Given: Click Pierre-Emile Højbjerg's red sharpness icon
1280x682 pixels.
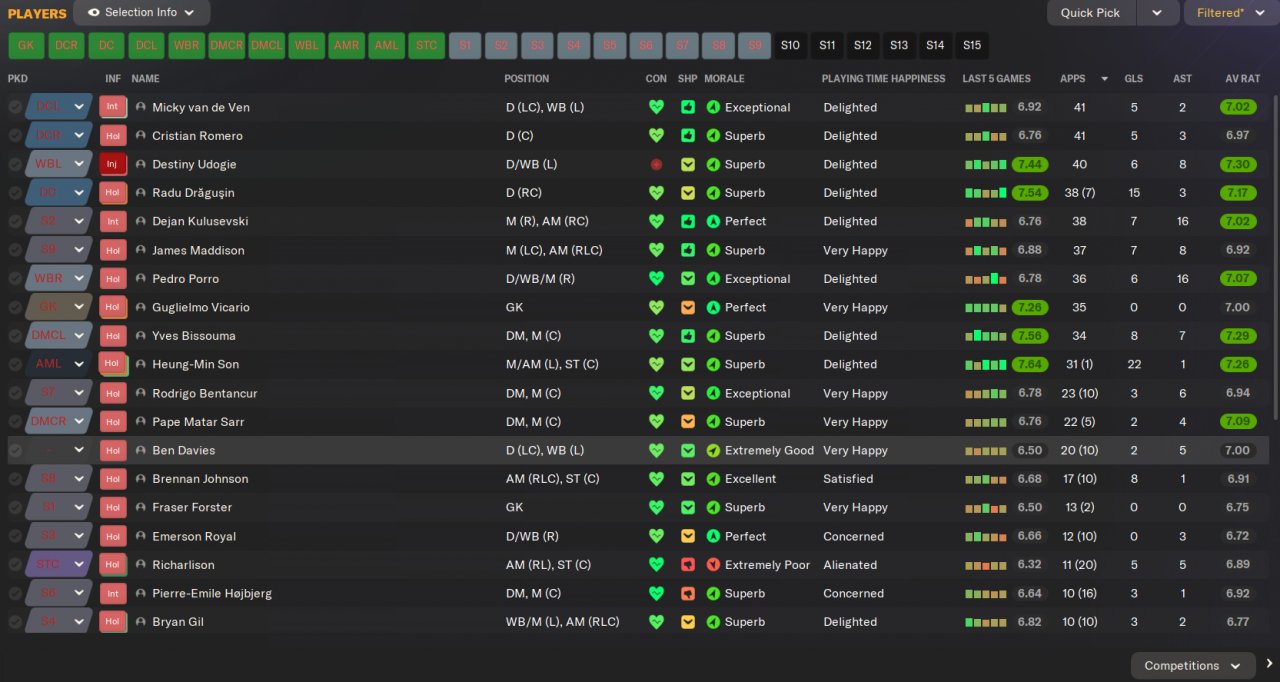Looking at the screenshot, I should coord(688,593).
